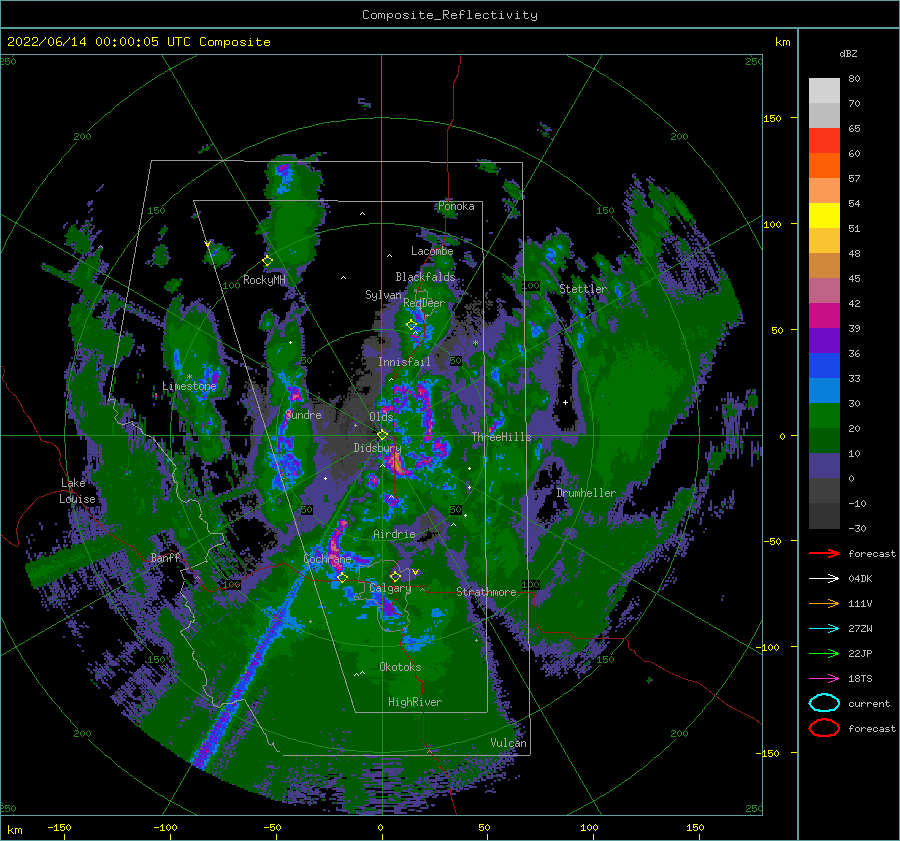Click the Okotoks label
Viewport: 900px width, 841px height.
[x=400, y=667]
